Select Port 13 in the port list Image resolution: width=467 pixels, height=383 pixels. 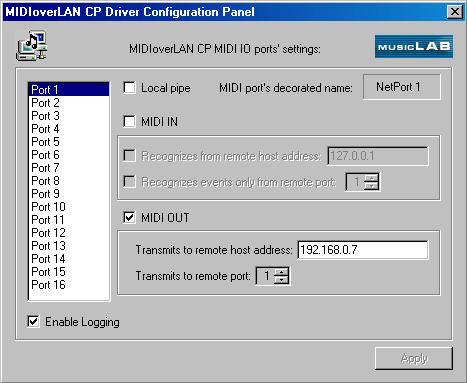tap(69, 246)
